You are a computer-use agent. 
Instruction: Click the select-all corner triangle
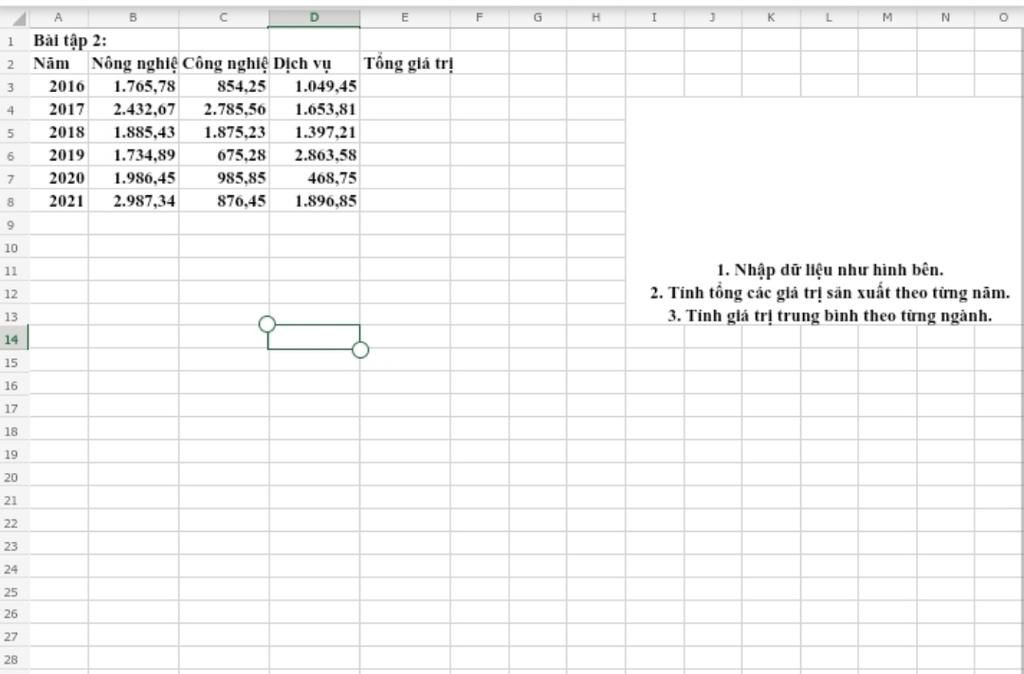pyautogui.click(x=18, y=18)
